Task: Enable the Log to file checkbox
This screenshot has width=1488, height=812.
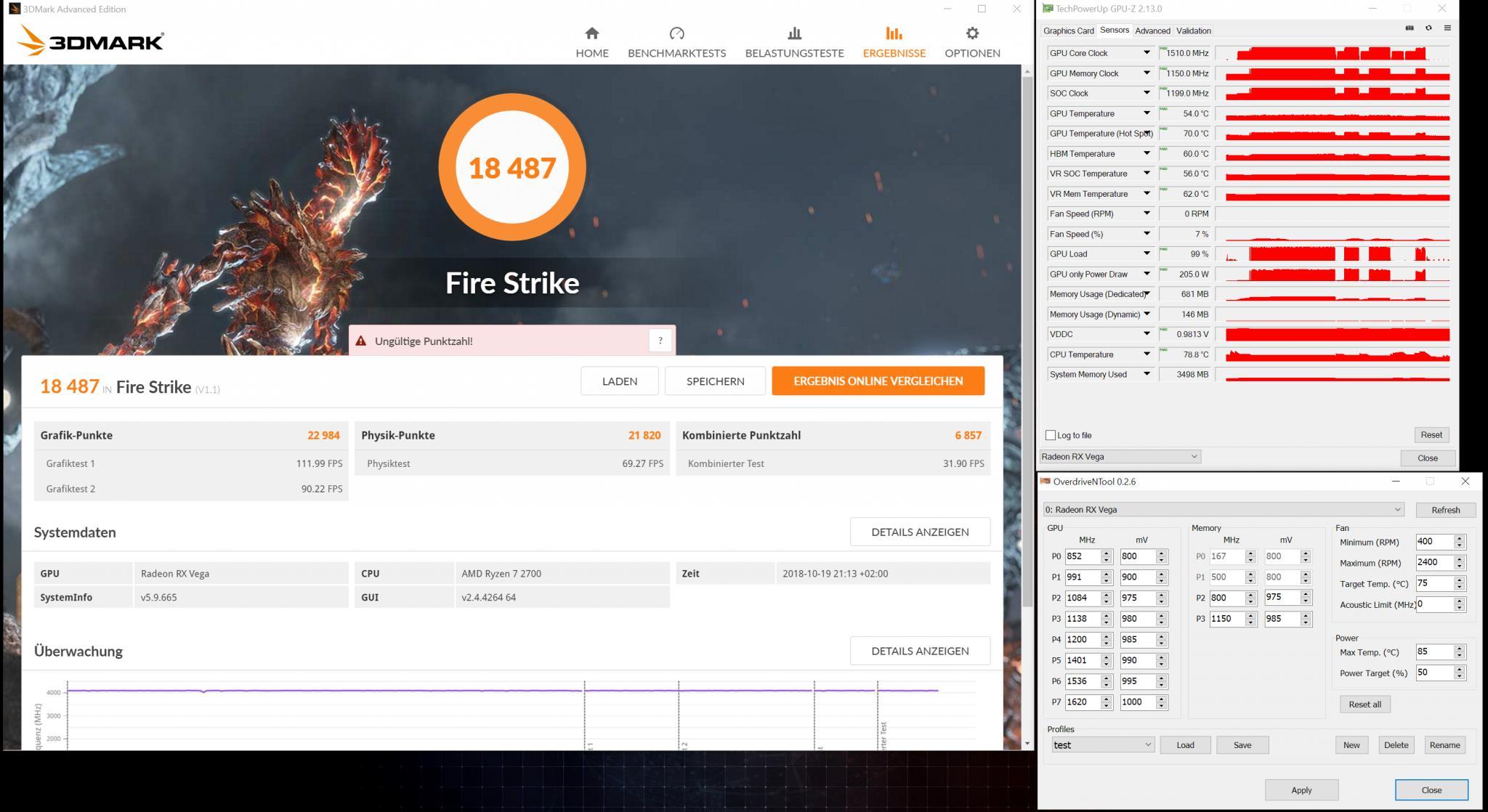Action: [1051, 435]
